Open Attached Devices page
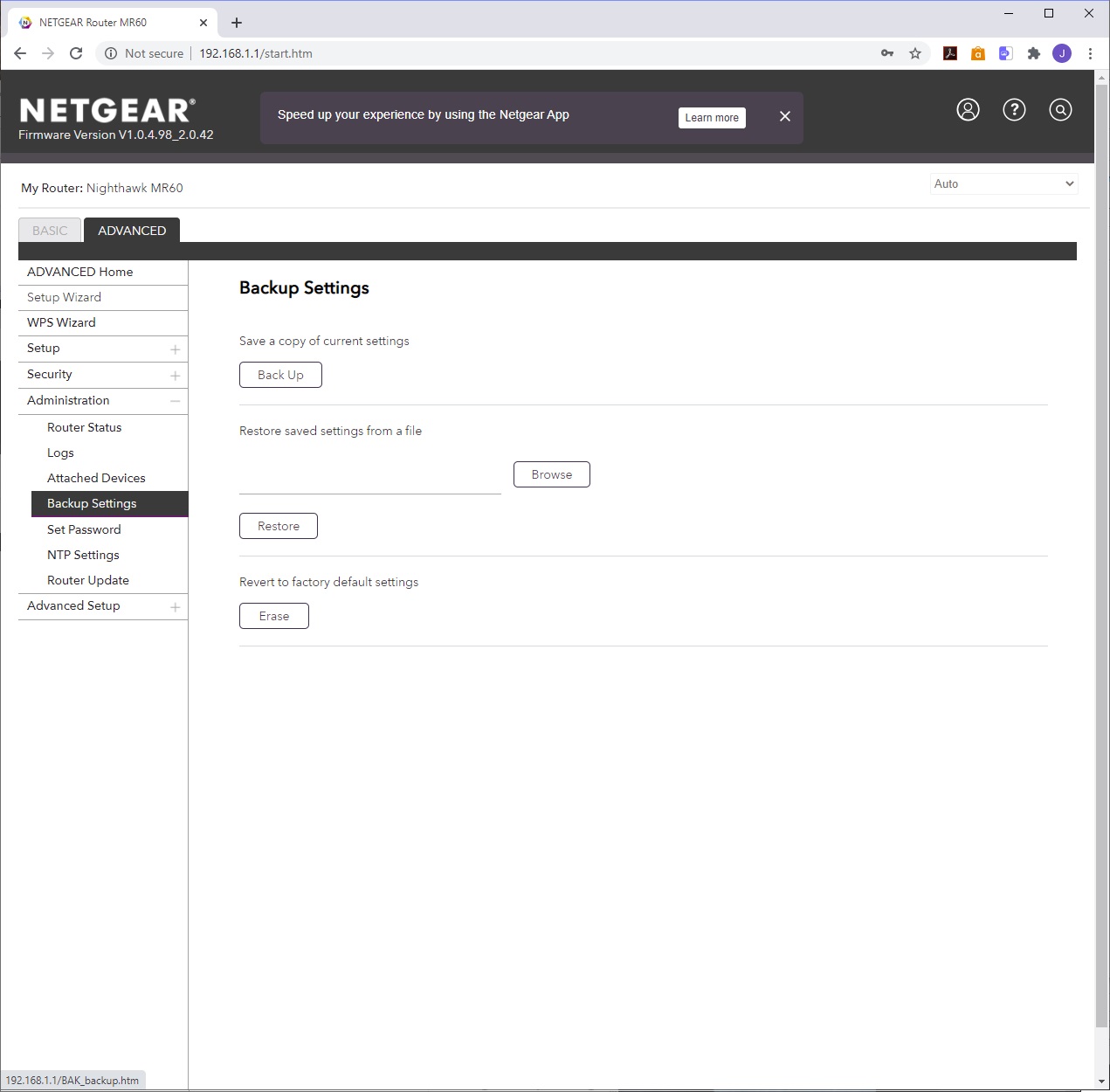This screenshot has height=1092, width=1110. [x=96, y=478]
